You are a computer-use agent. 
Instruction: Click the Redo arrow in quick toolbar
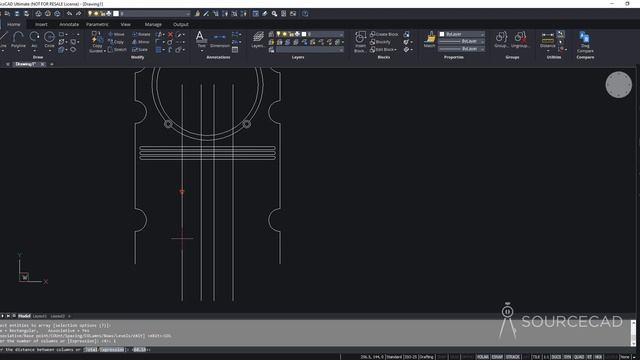coord(78,13)
